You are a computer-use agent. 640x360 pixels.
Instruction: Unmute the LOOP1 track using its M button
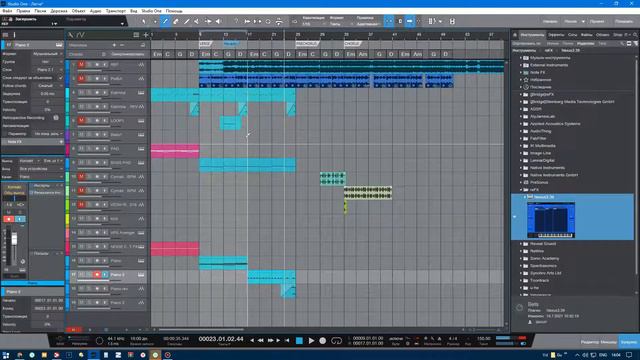pos(81,121)
